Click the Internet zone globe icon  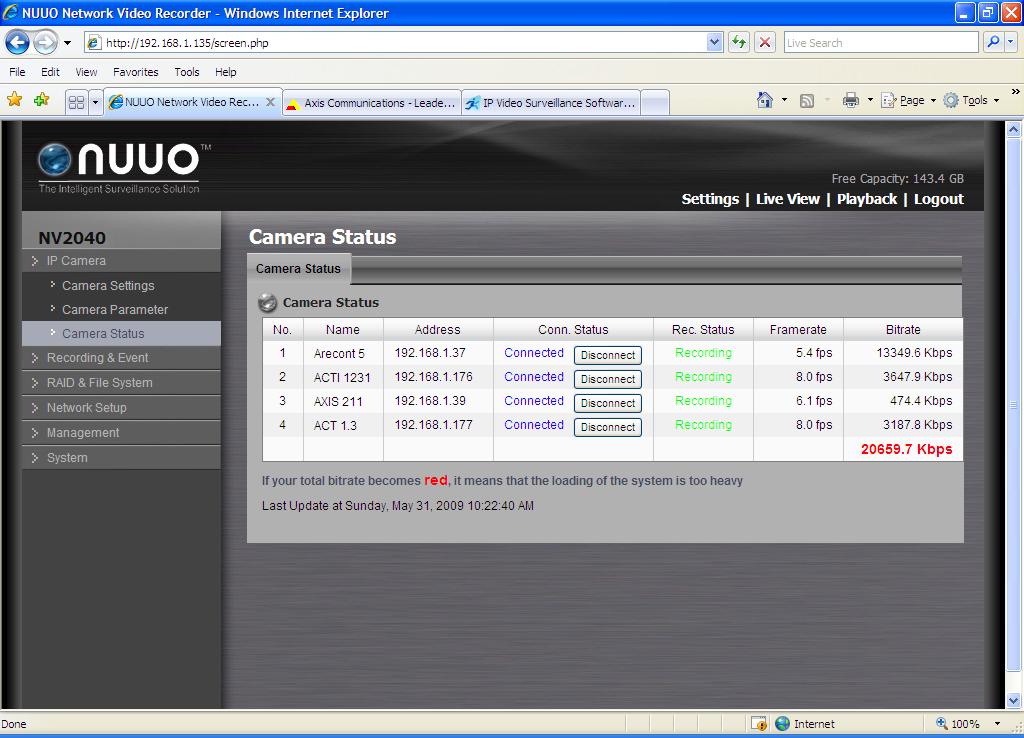[x=782, y=724]
